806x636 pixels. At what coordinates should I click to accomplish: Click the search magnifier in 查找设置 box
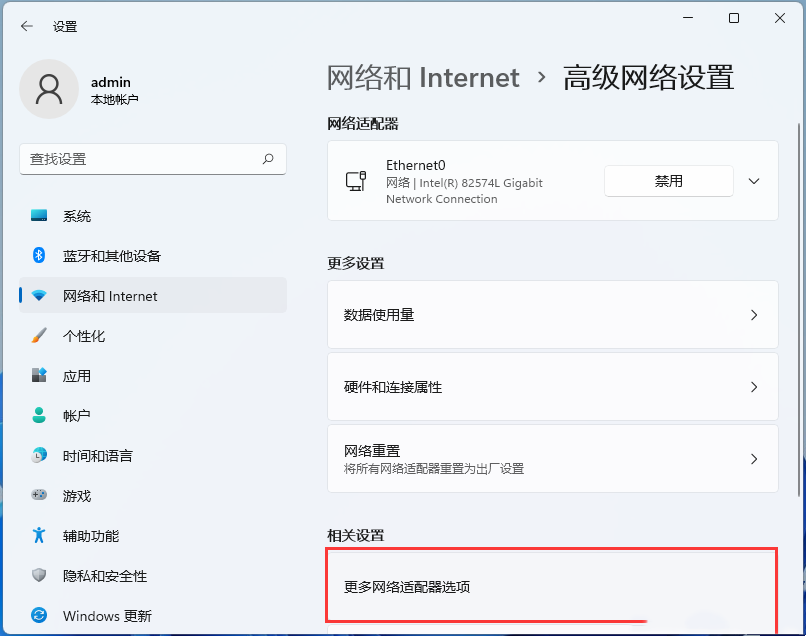click(x=268, y=159)
